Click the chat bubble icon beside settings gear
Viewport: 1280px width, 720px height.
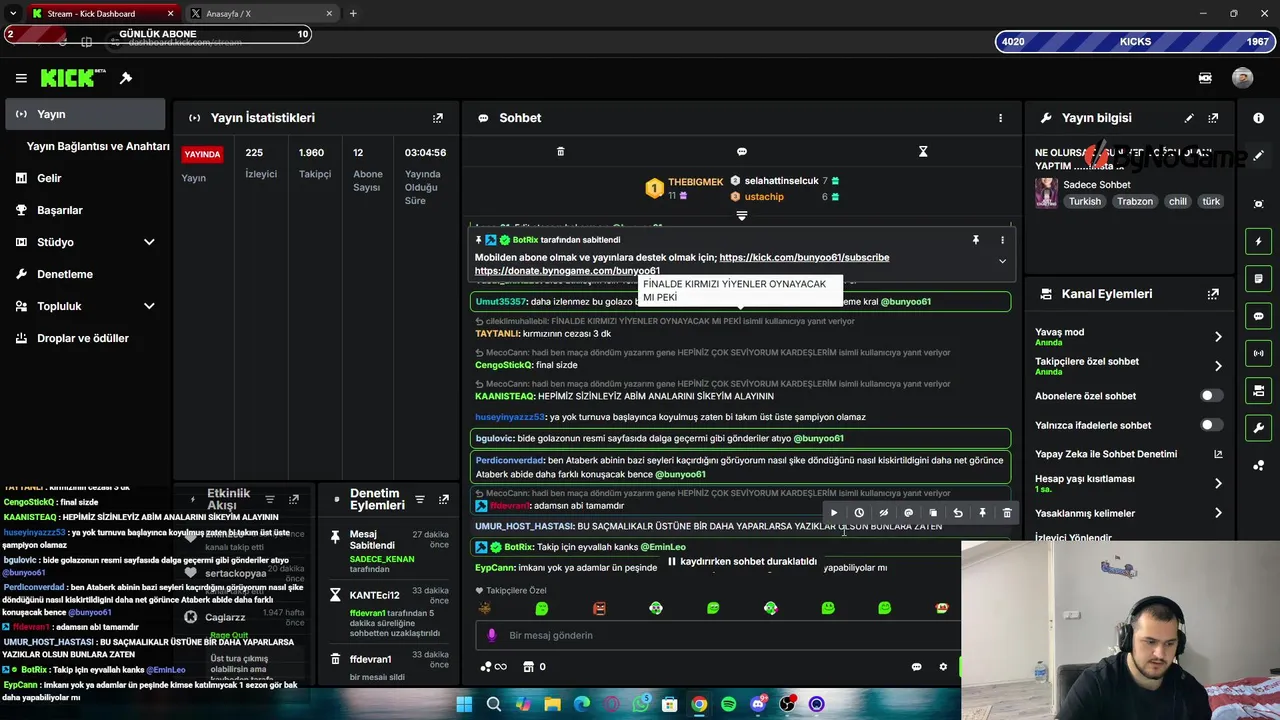click(916, 667)
